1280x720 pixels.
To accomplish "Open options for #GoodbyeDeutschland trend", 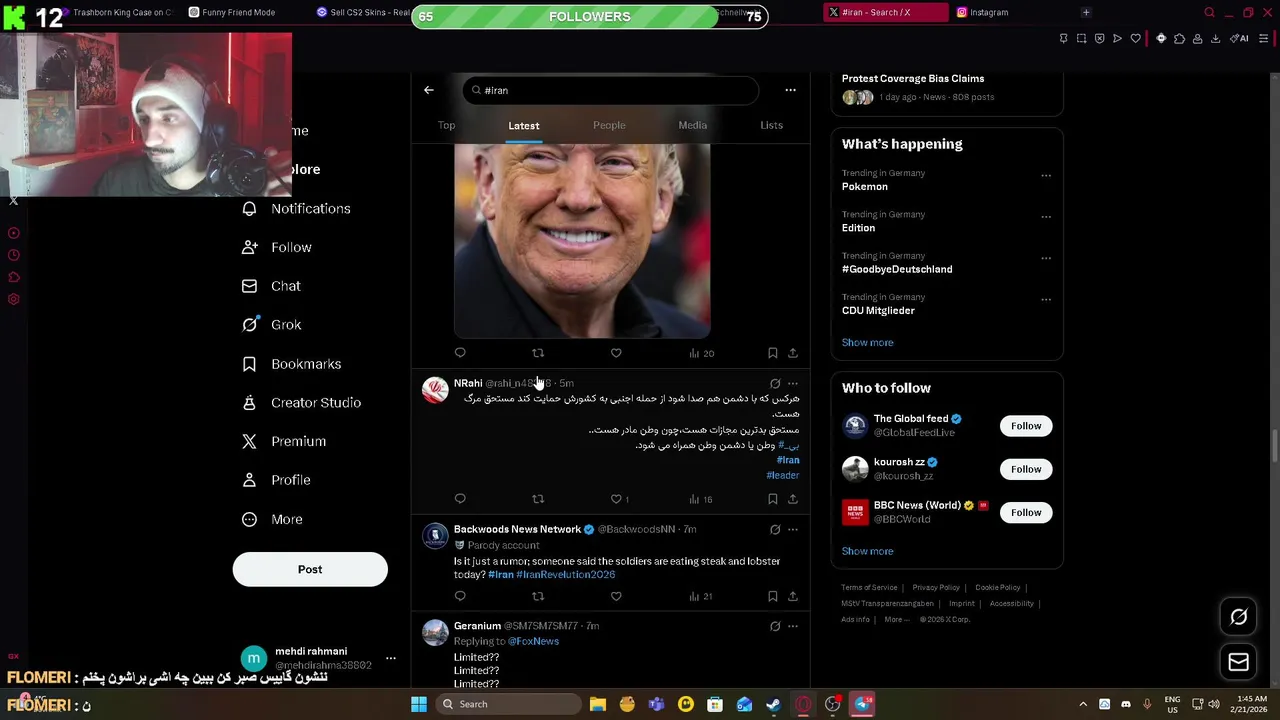I will 1046,258.
